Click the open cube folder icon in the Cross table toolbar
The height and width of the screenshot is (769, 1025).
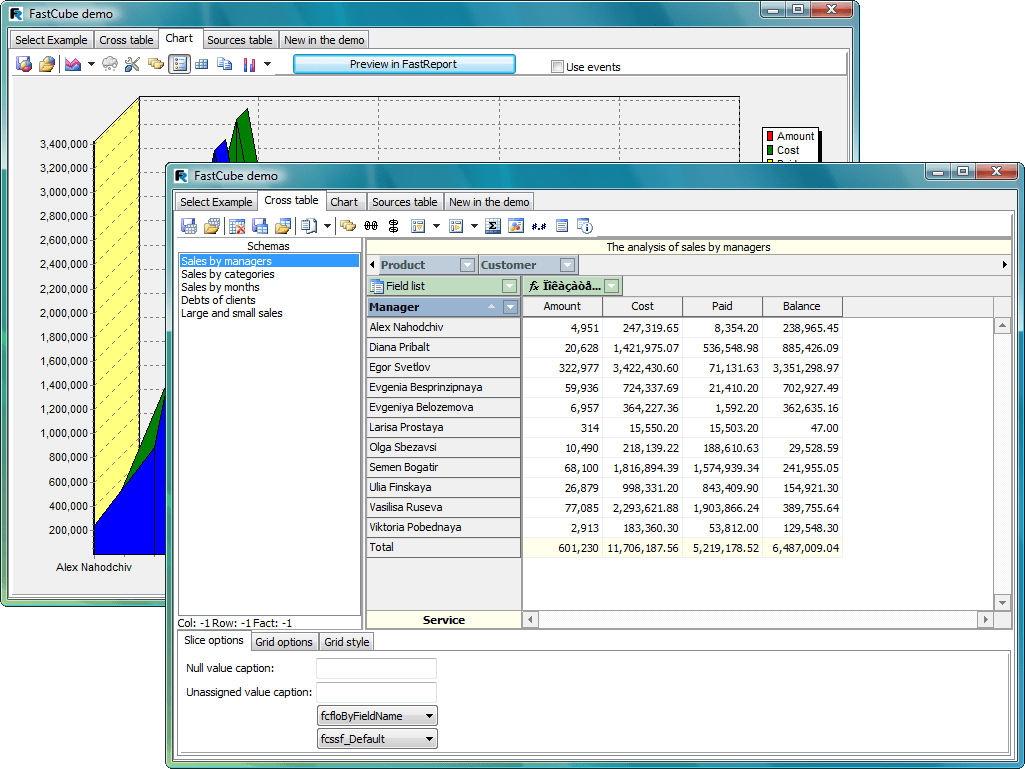click(212, 226)
